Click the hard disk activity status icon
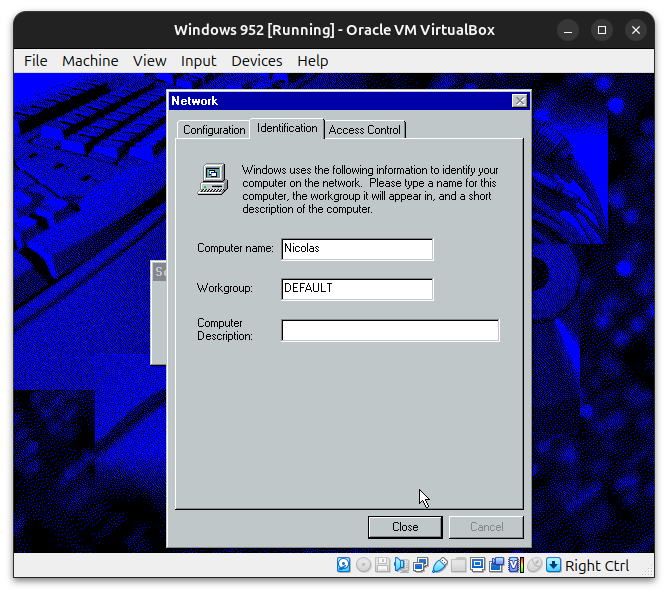 pos(344,565)
